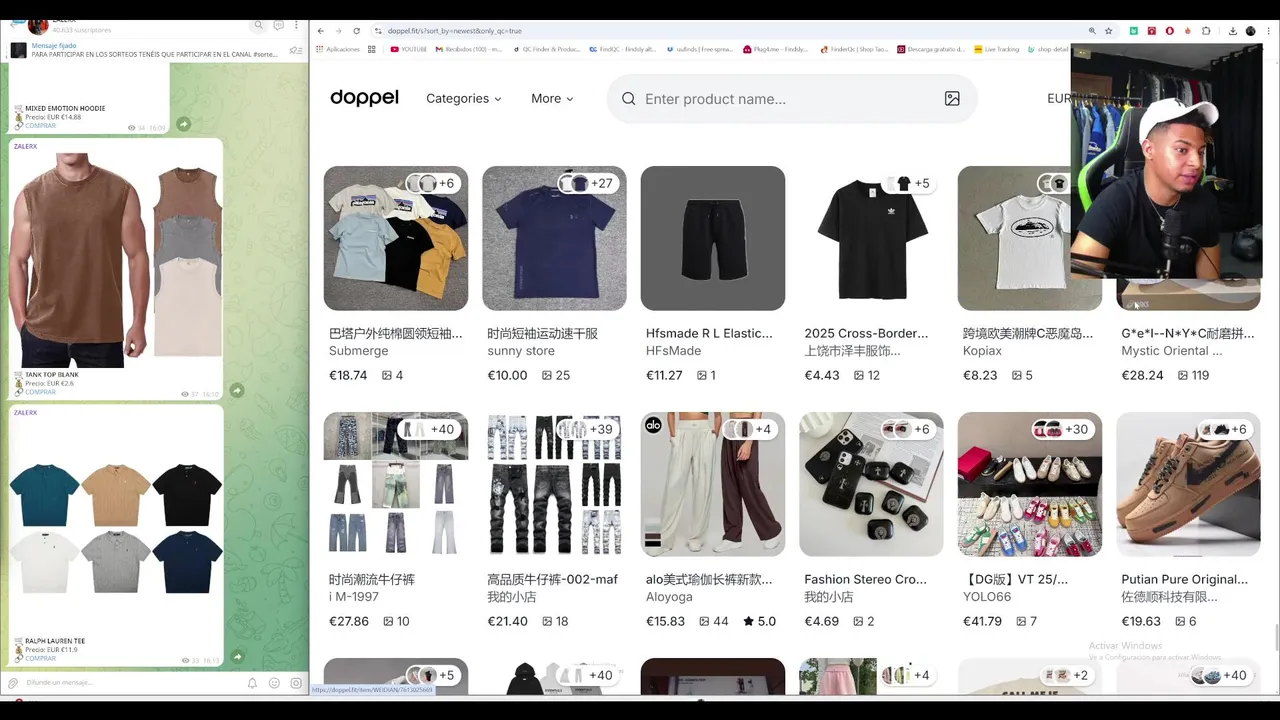This screenshot has height=720, width=1280.
Task: Toggle Telegram silent broadcast bell
Action: coord(252,683)
